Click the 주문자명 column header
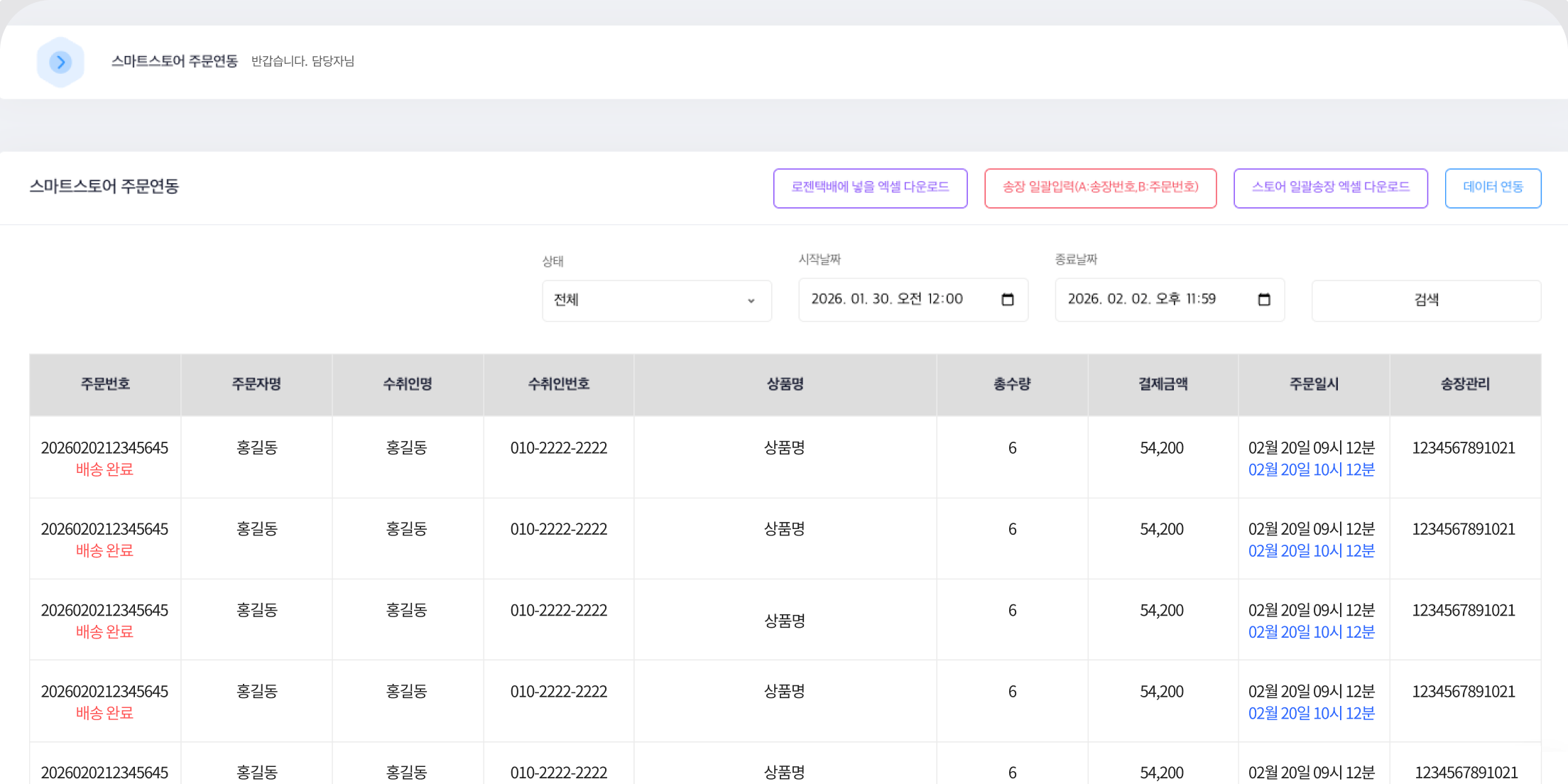Screen dimensions: 1568x784 (x=256, y=384)
